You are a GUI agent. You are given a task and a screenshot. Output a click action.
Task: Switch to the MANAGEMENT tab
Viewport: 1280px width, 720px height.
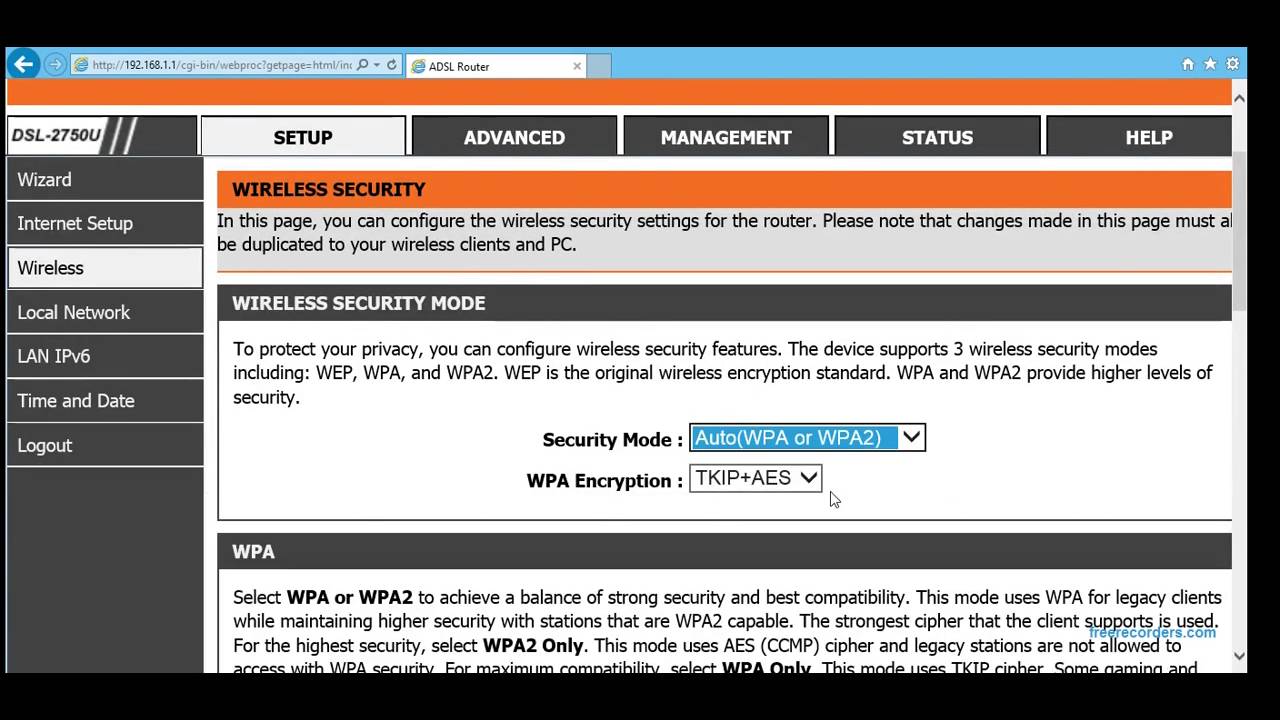coord(726,137)
